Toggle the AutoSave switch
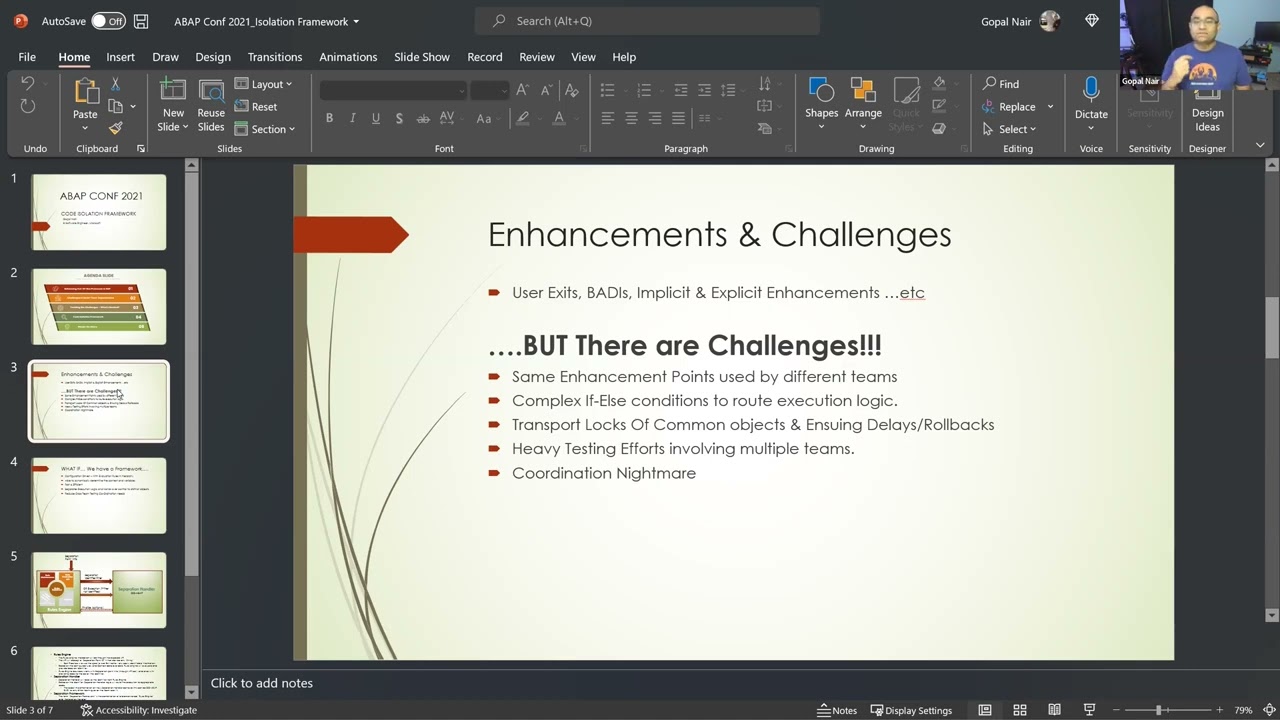 (x=108, y=21)
